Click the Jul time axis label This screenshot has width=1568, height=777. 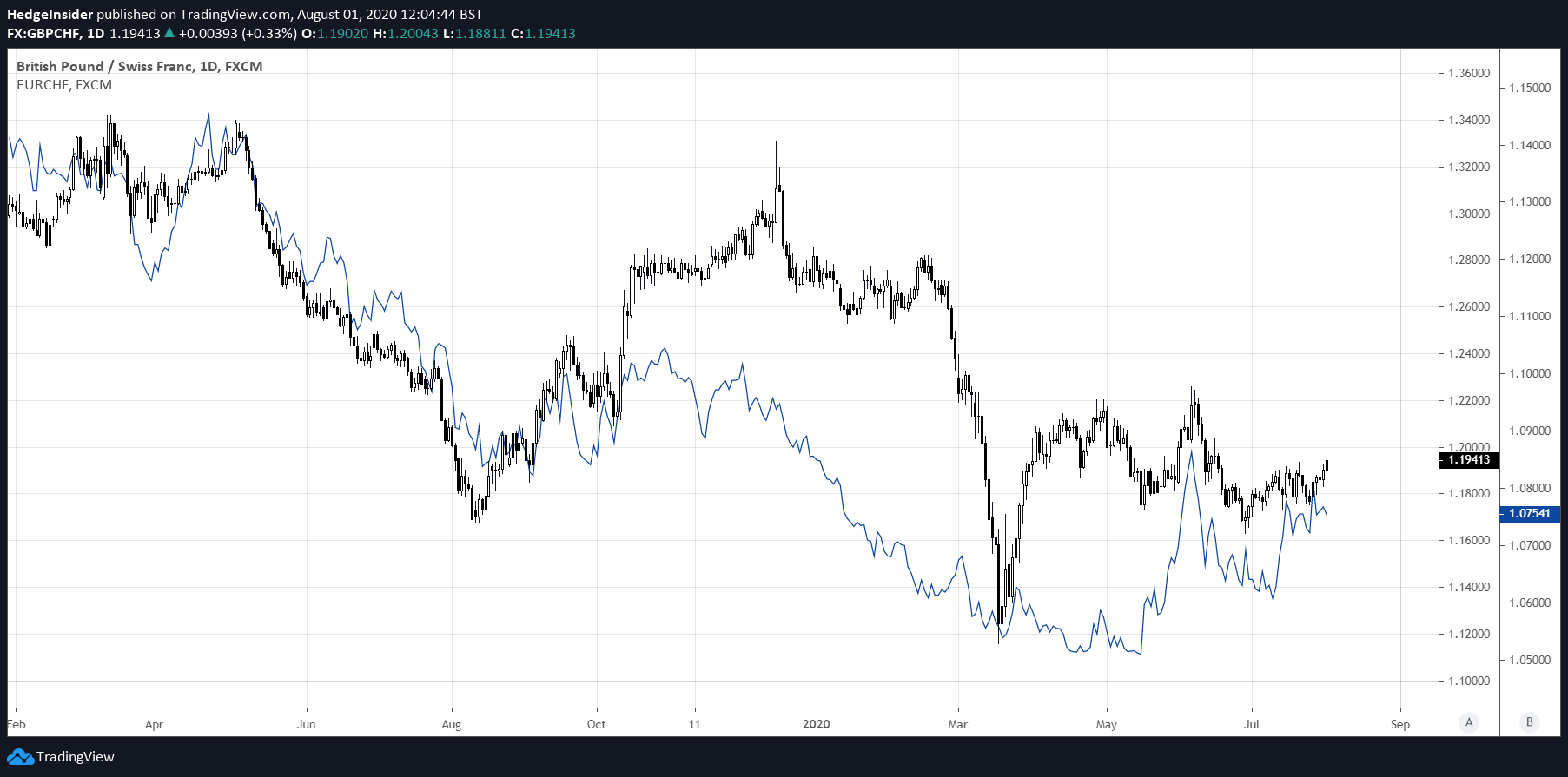[1252, 724]
